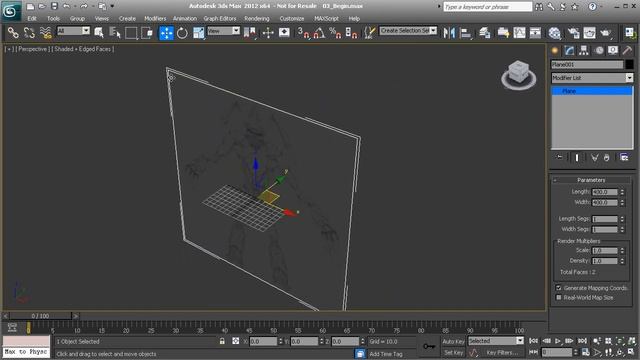Open the Edit Named Selection Sets icon

(369, 32)
